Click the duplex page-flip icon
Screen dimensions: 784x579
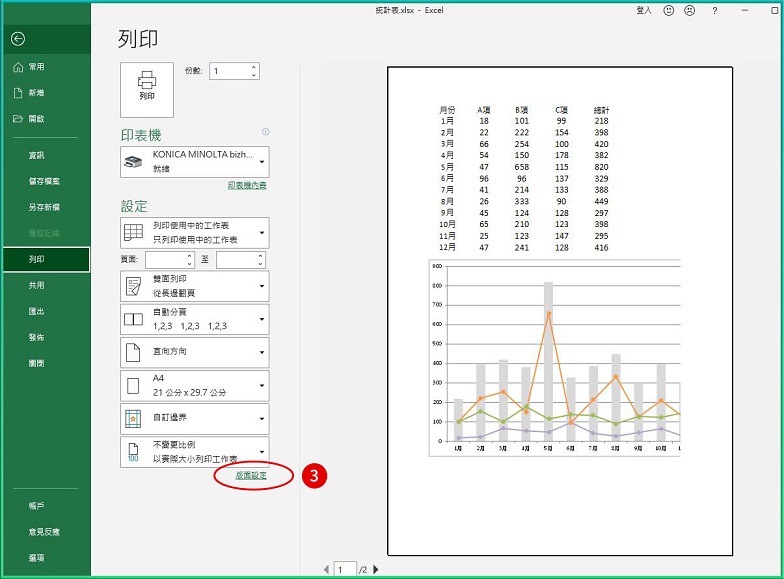[134, 286]
